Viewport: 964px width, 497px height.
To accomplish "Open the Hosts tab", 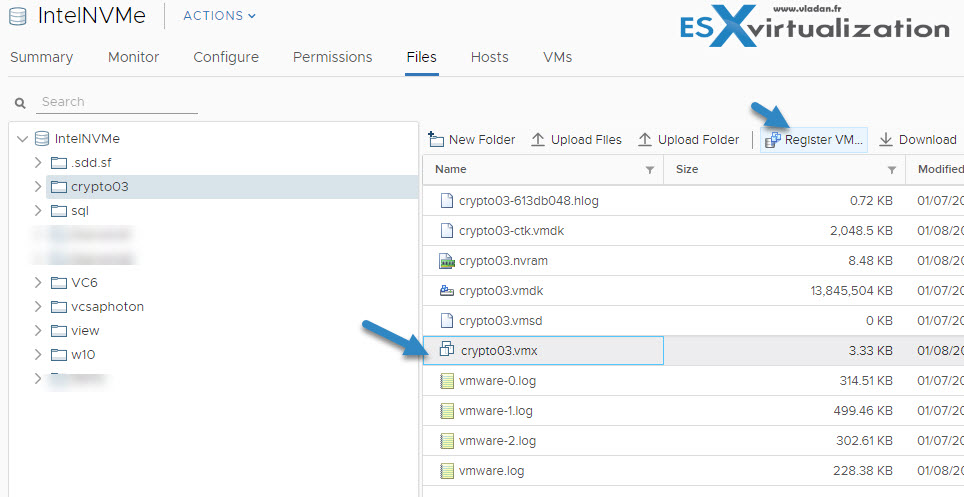I will [x=489, y=57].
